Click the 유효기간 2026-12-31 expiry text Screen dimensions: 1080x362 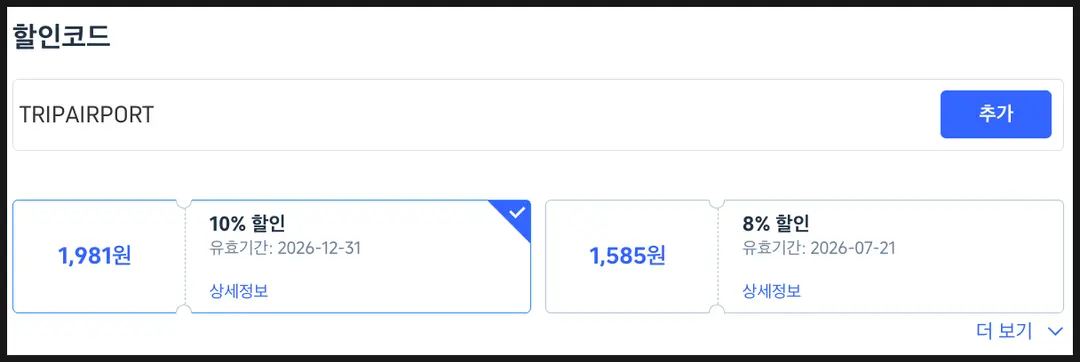coord(285,248)
